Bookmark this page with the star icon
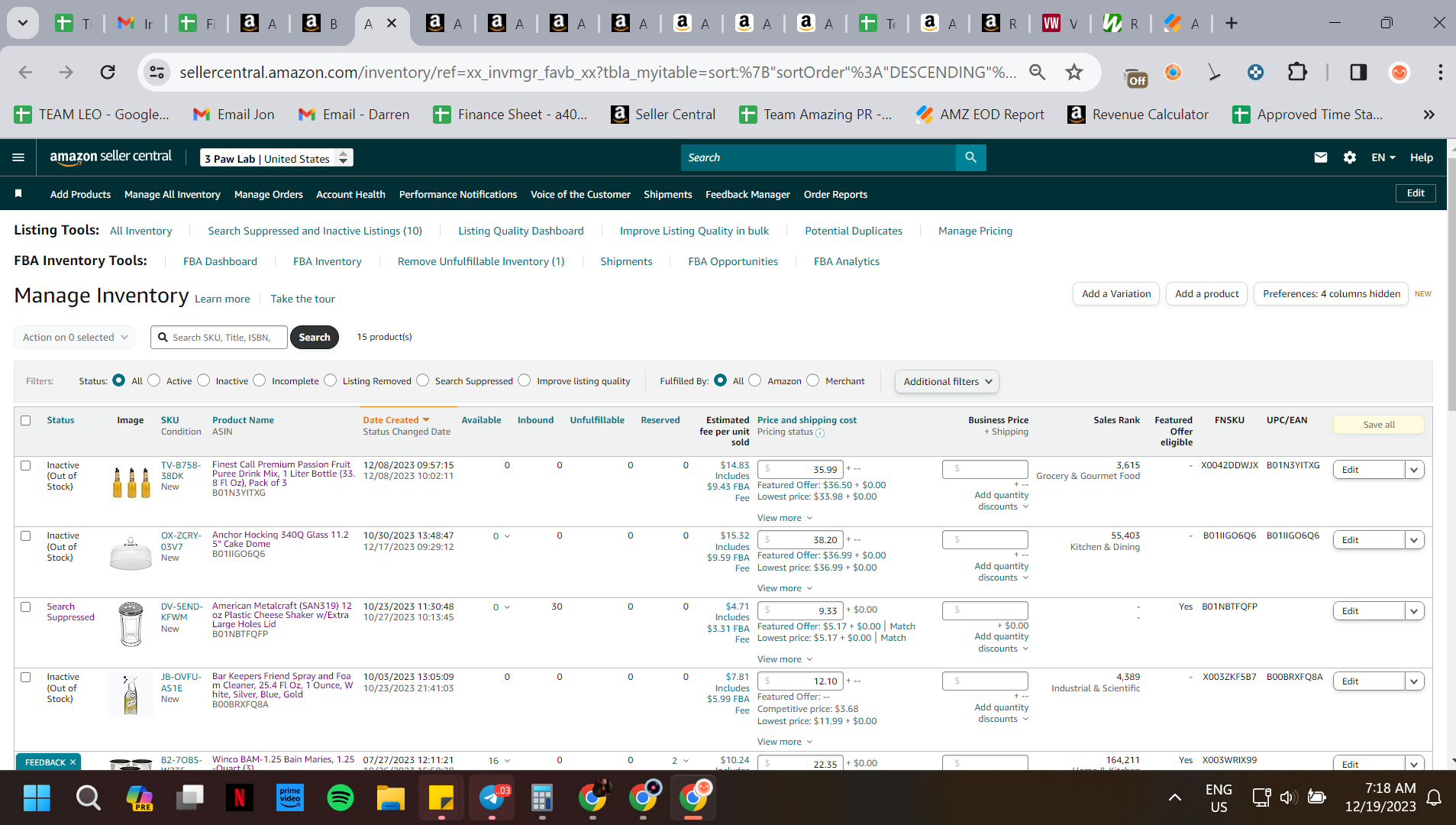The width and height of the screenshot is (1456, 825). tap(1074, 72)
